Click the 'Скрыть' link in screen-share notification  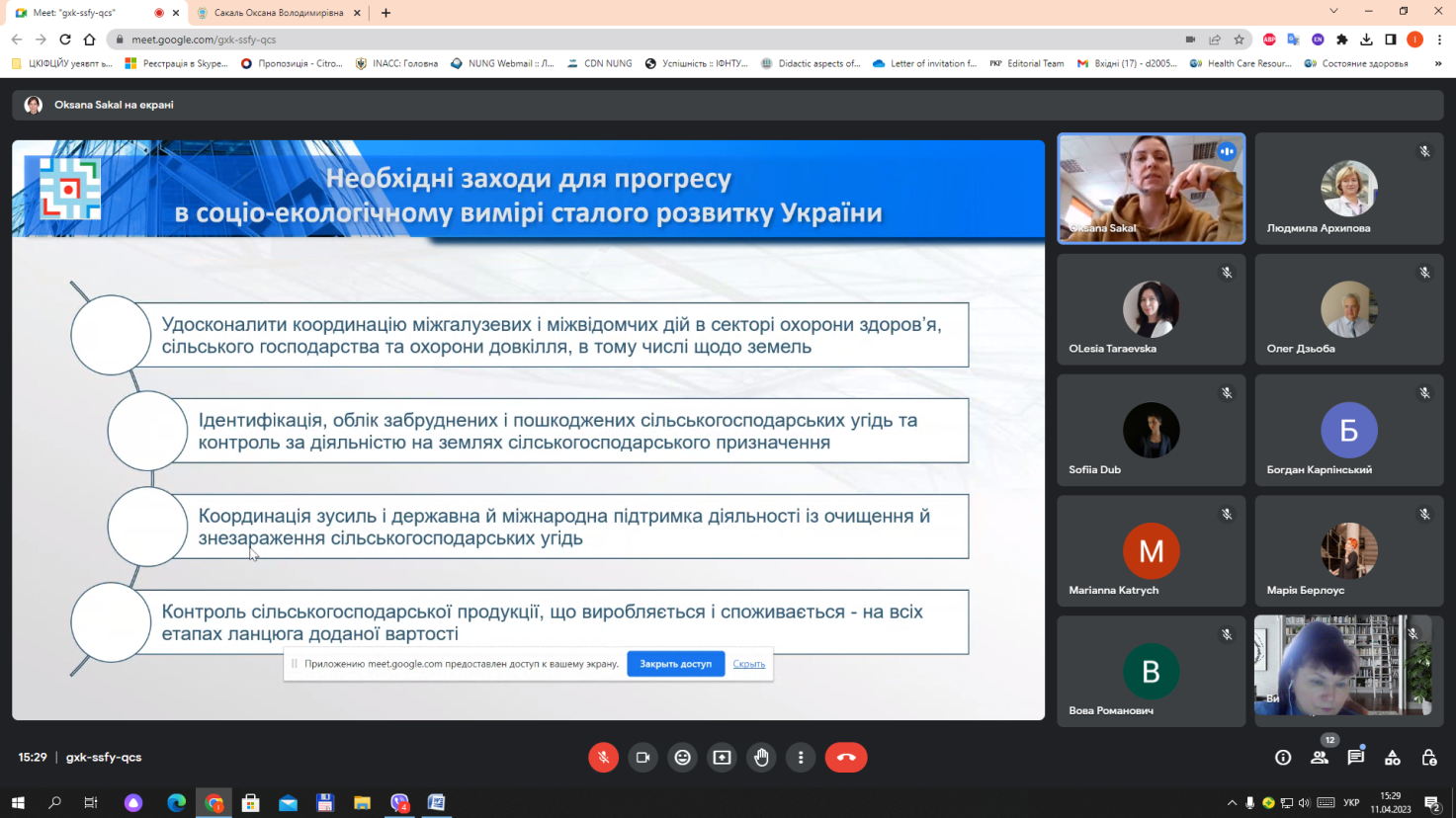click(749, 663)
